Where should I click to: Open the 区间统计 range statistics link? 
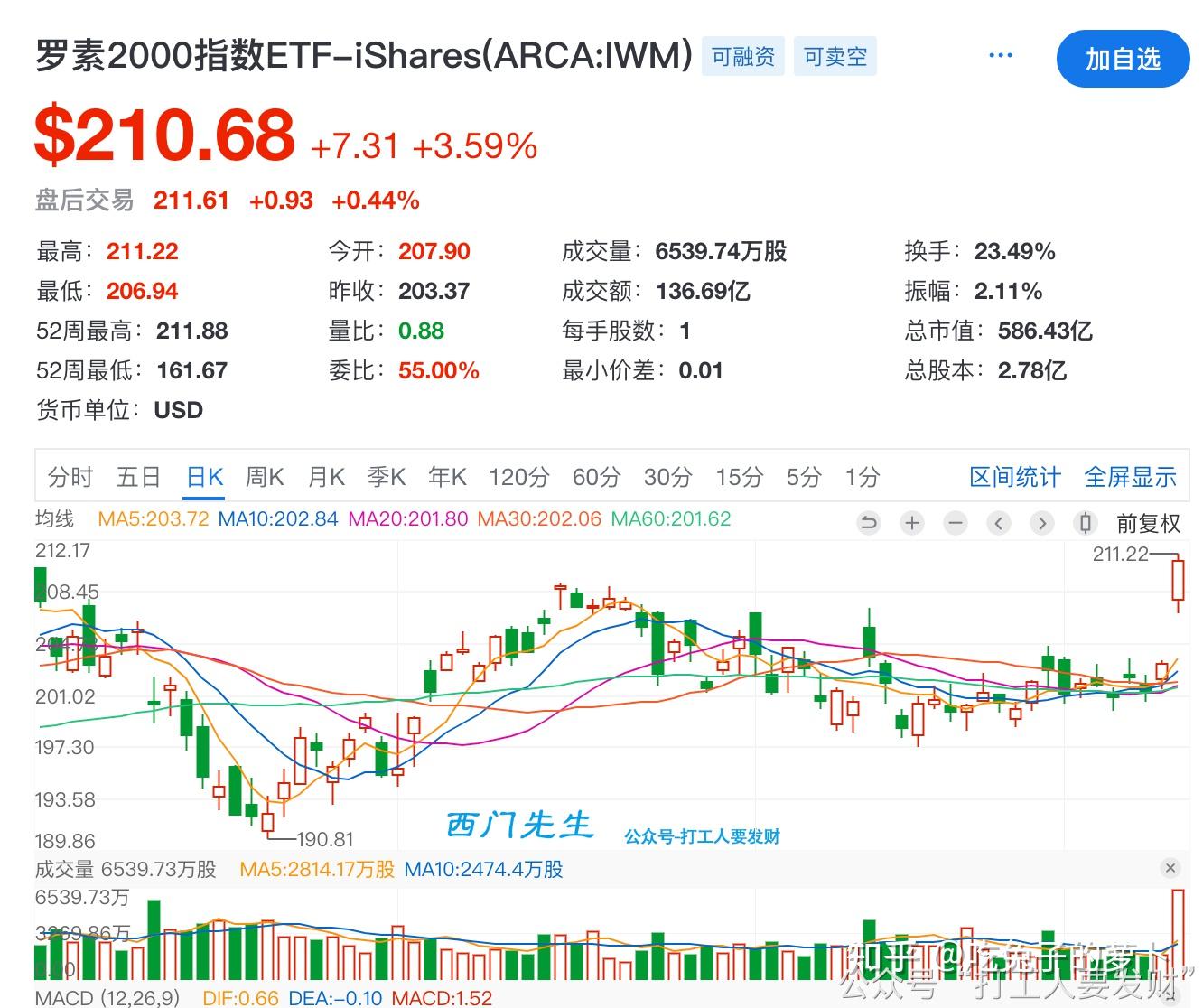pyautogui.click(x=1014, y=476)
